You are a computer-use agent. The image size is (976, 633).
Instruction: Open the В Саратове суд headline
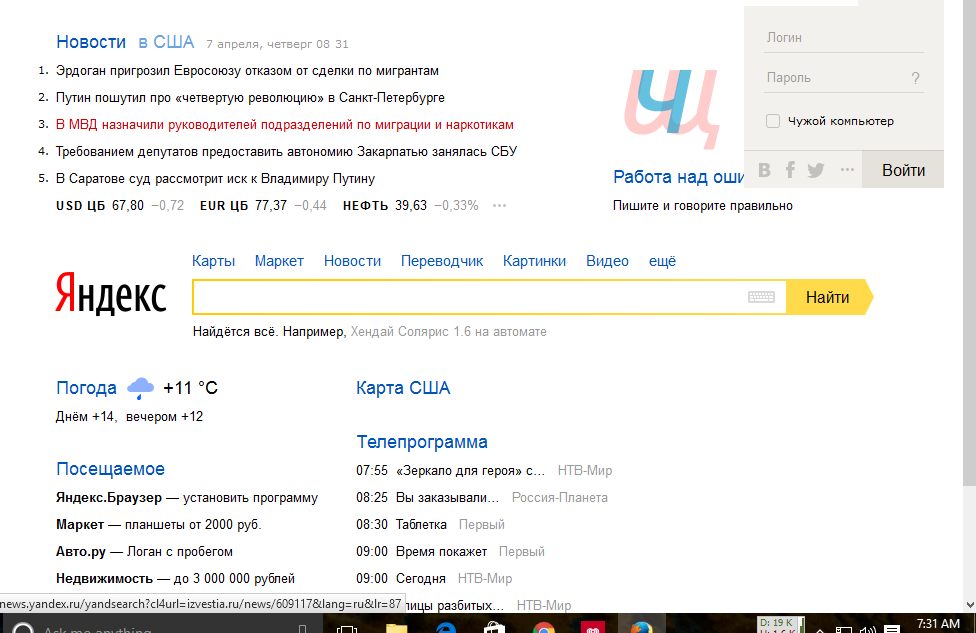(x=215, y=179)
